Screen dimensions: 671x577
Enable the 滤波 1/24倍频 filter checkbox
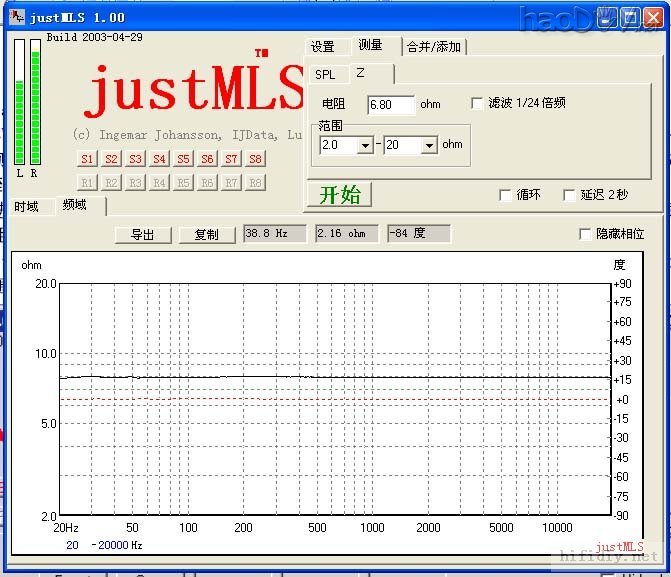(477, 103)
